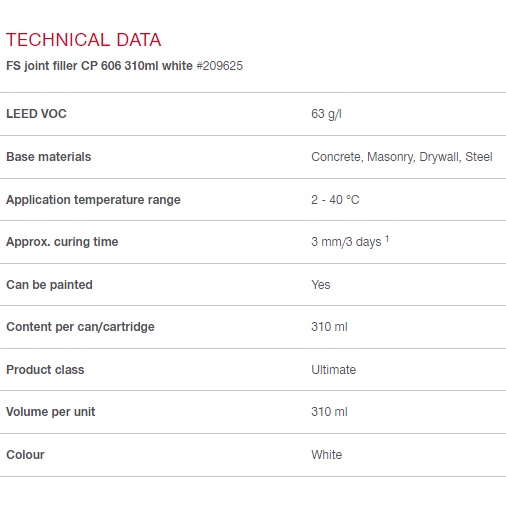Viewport: 506px width, 506px height.
Task: Click Content per can/cartridge label
Action: pos(80,327)
